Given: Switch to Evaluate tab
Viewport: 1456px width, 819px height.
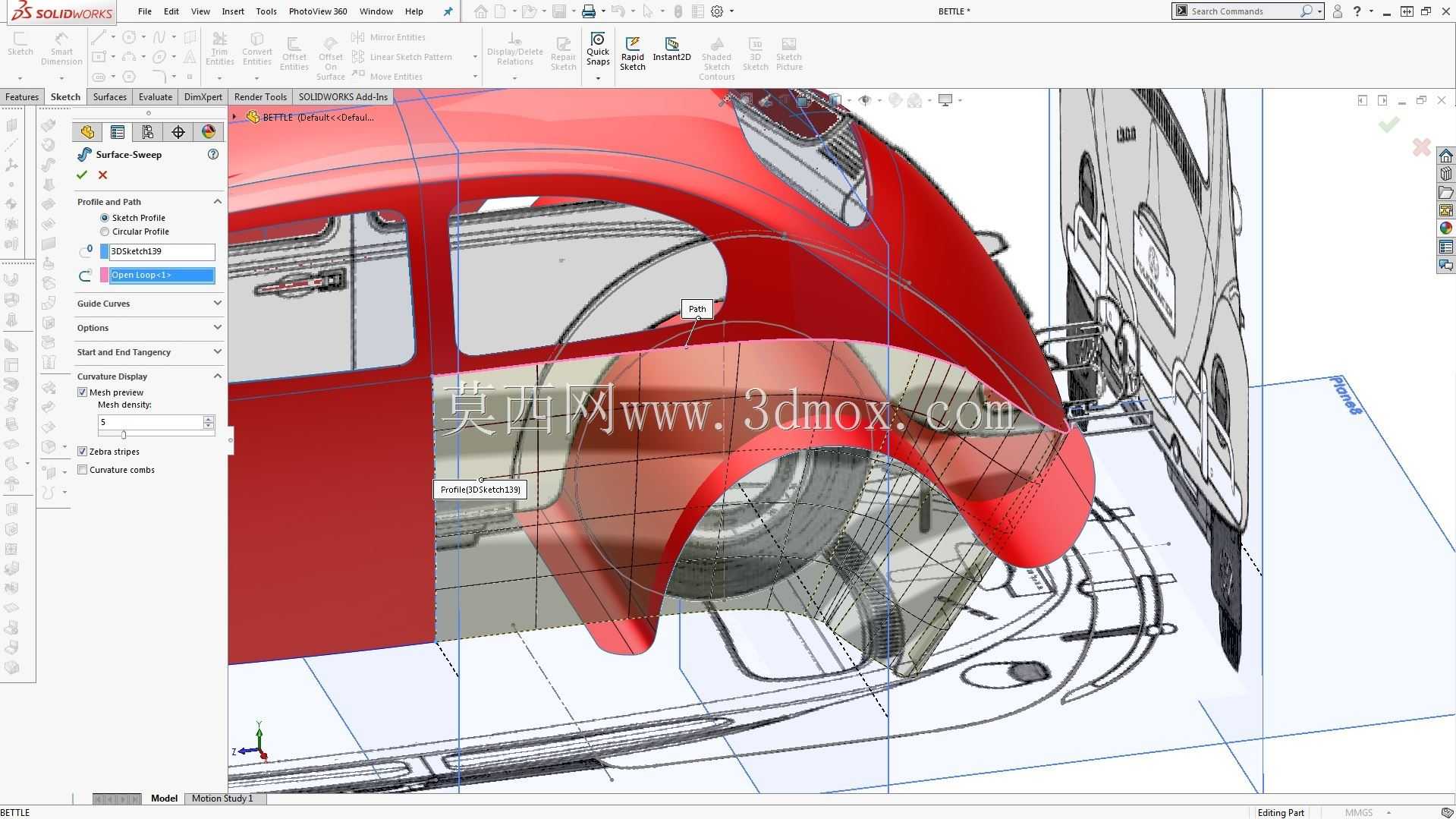Looking at the screenshot, I should [156, 97].
